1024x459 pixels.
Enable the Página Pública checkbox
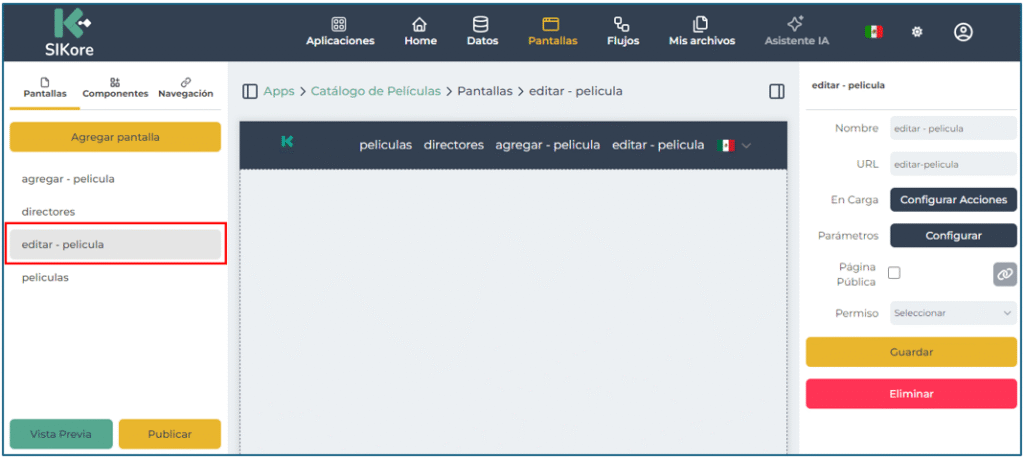pyautogui.click(x=894, y=273)
